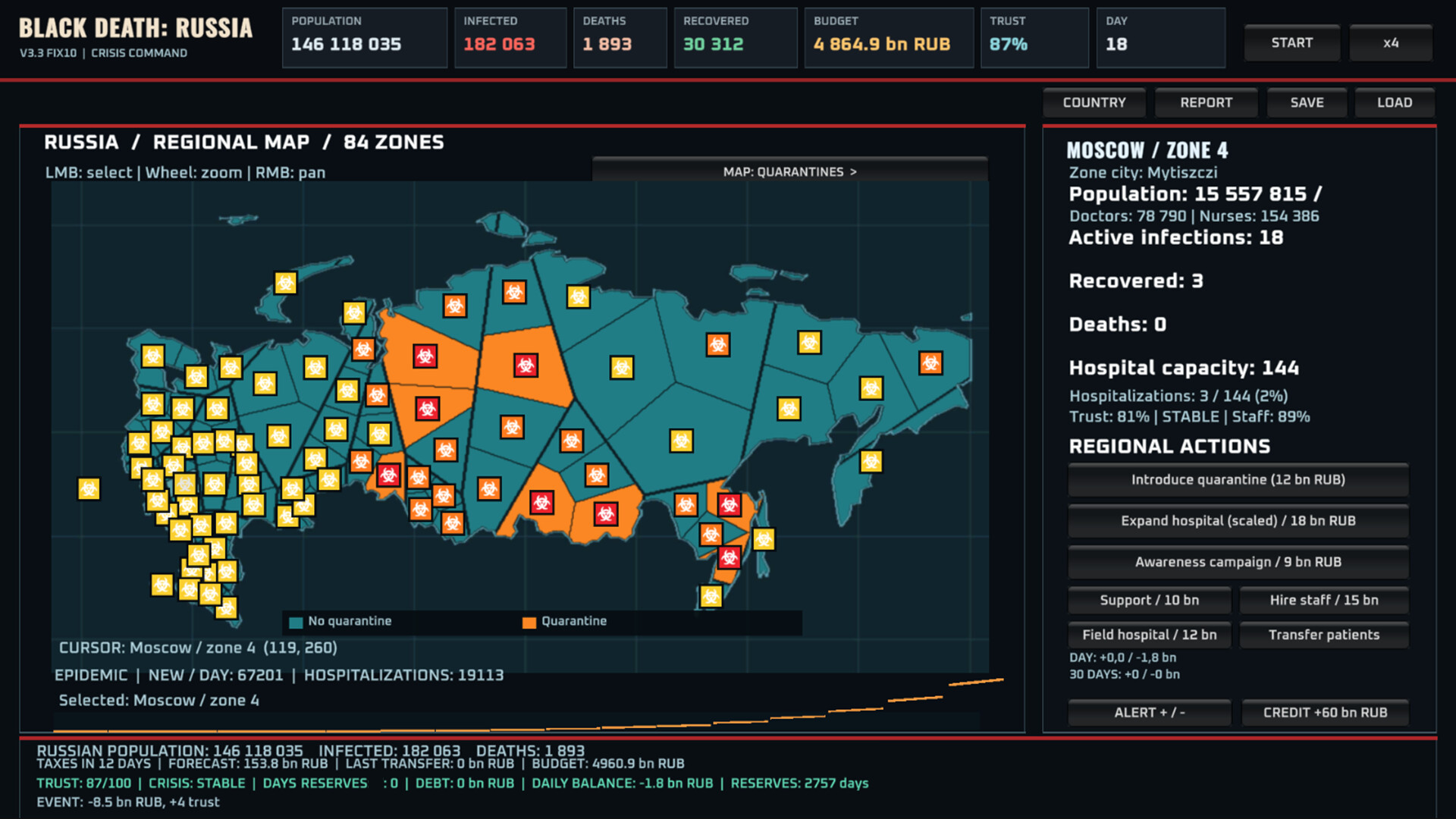Open the REPORT tab
The image size is (1456, 819).
[x=1206, y=102]
